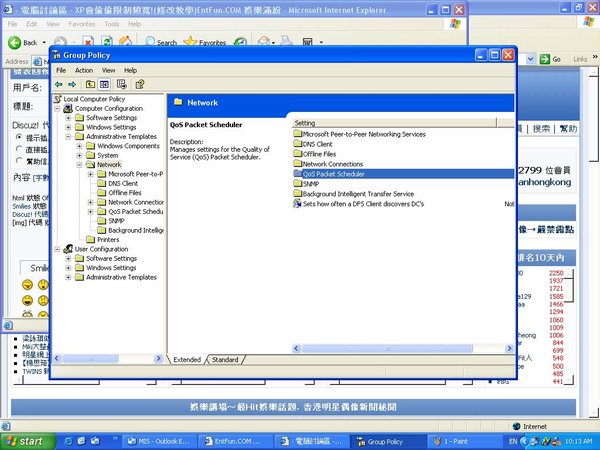Click the Export List toolbar icon
This screenshot has height=450, width=600.
click(122, 85)
